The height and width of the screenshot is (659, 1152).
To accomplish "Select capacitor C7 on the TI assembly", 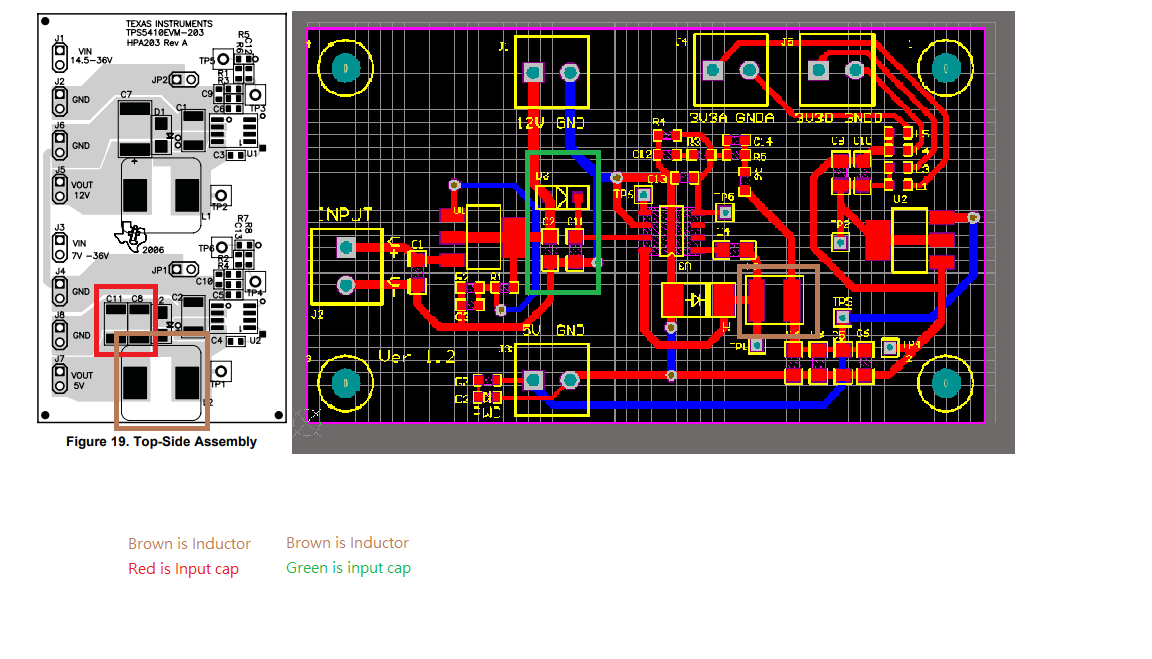I will click(x=135, y=129).
